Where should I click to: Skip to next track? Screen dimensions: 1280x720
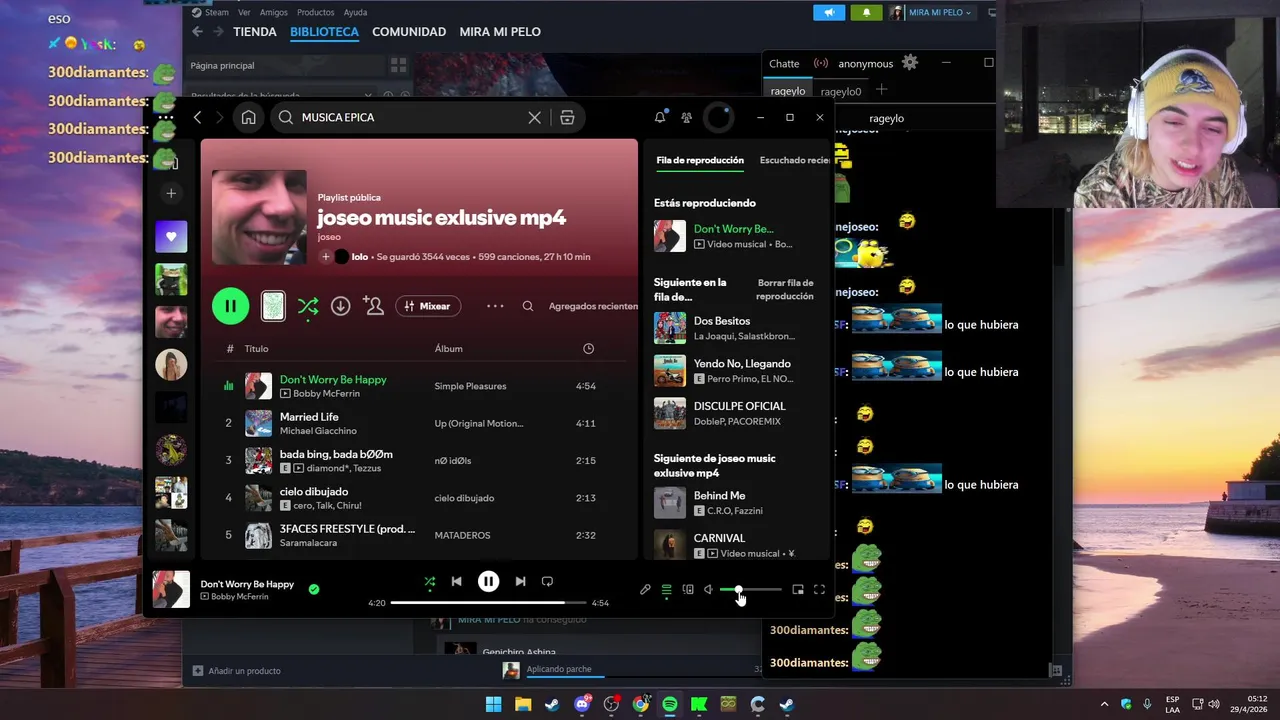click(x=520, y=581)
